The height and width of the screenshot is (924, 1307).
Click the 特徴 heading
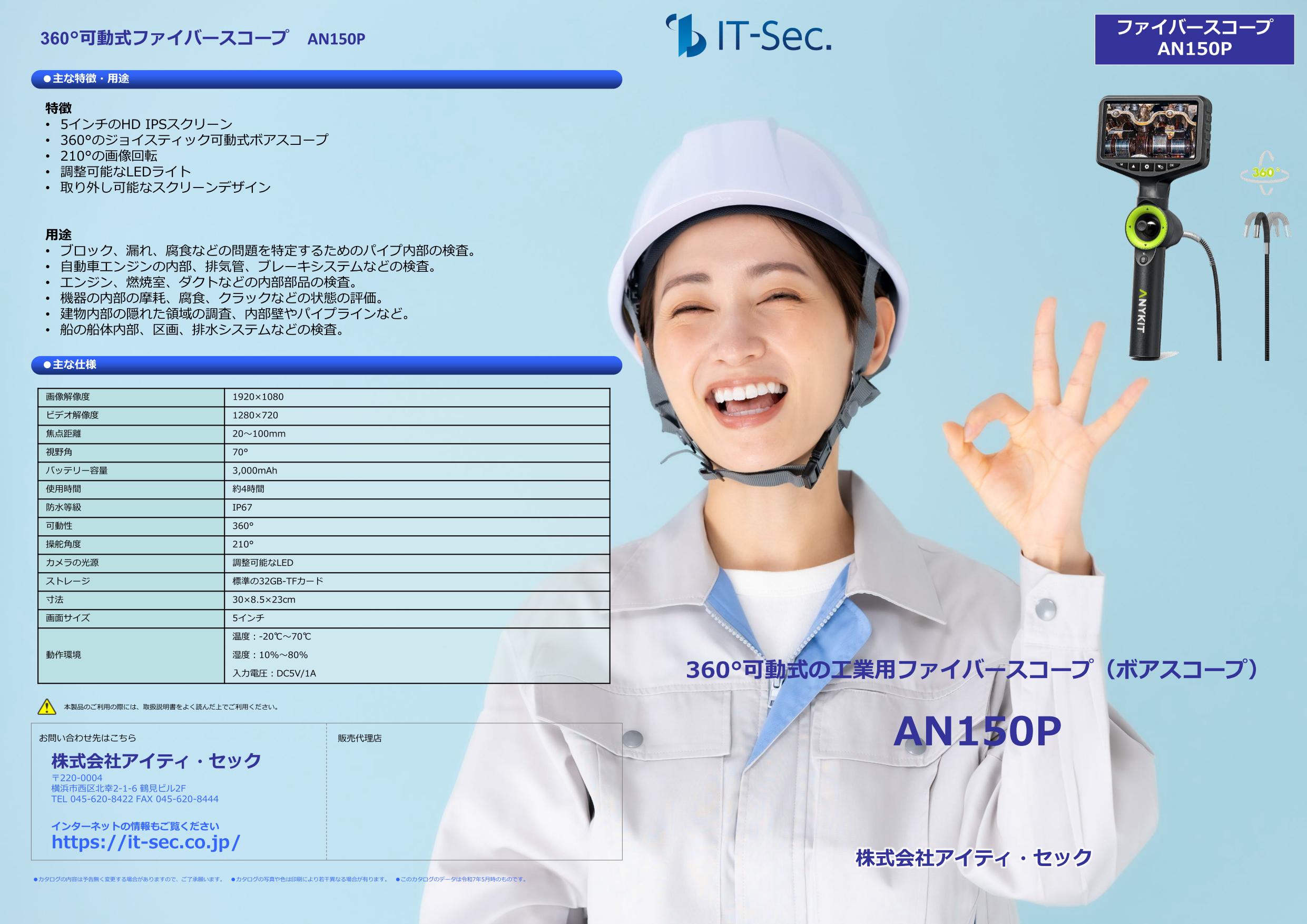[58, 108]
